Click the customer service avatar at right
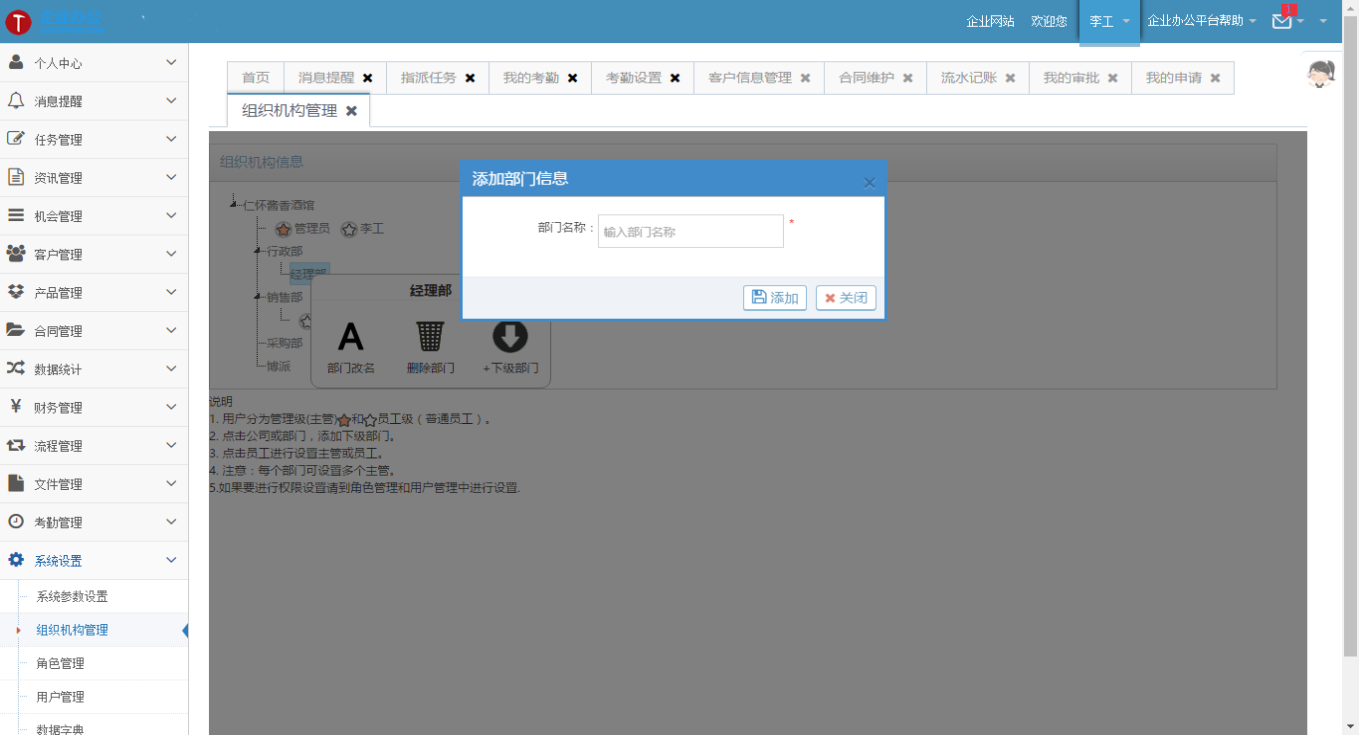The width and height of the screenshot is (1359, 735). click(1322, 74)
